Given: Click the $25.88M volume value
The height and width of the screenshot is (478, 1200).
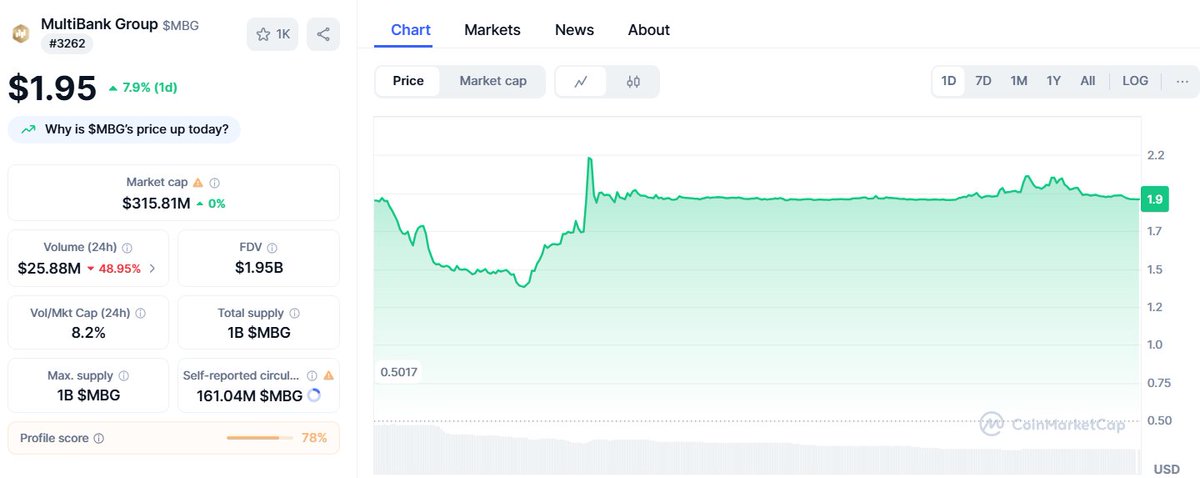Looking at the screenshot, I should click(49, 268).
